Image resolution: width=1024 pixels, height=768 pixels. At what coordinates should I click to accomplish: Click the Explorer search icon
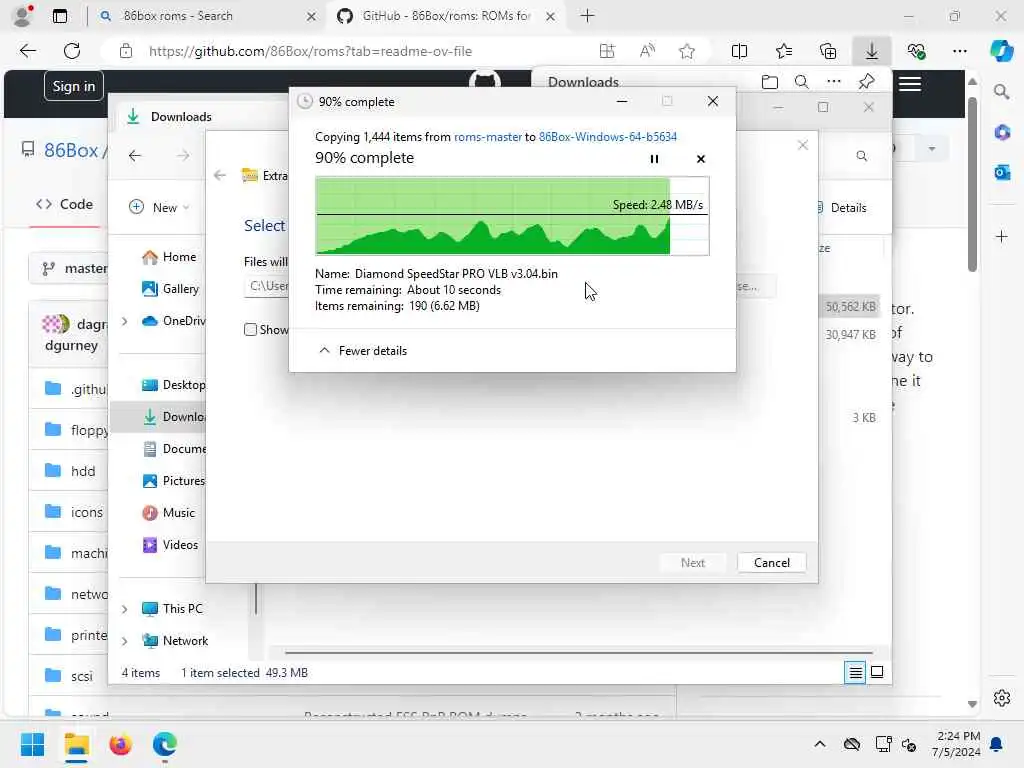861,155
